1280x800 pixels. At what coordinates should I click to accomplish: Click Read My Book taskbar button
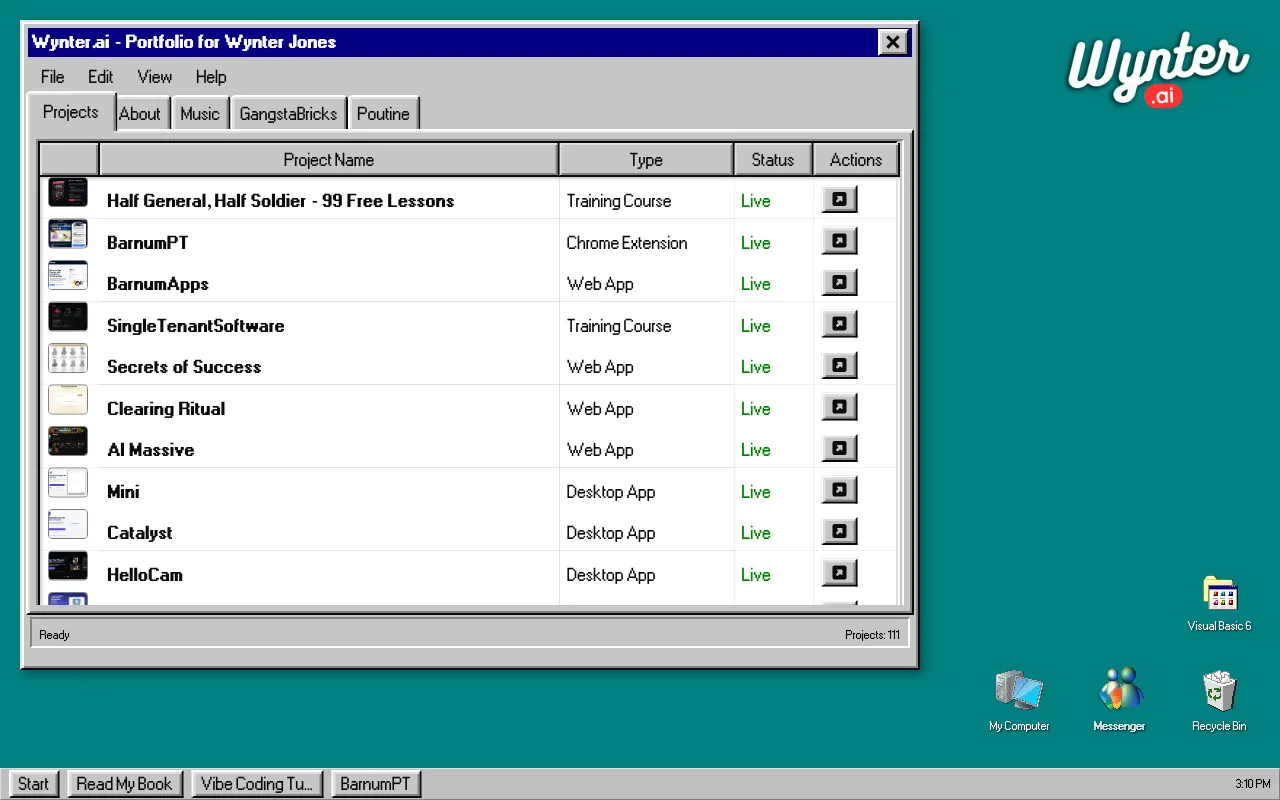pyautogui.click(x=124, y=784)
